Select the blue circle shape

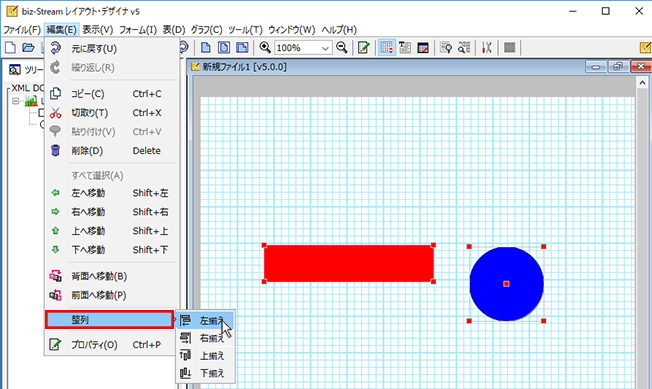[x=506, y=284]
